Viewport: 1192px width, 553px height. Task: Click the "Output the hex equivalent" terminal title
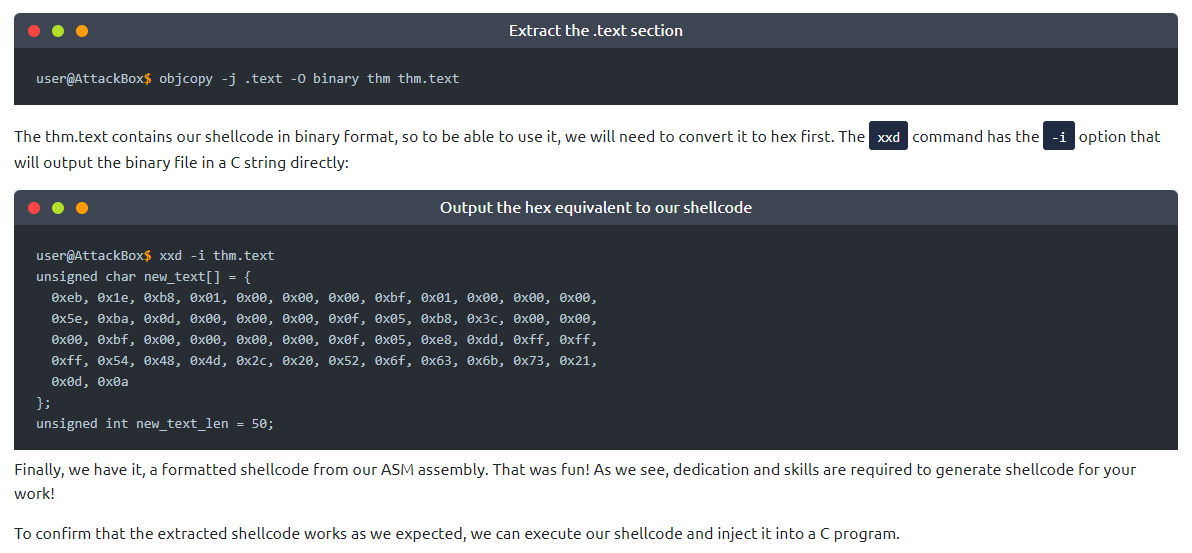click(595, 208)
